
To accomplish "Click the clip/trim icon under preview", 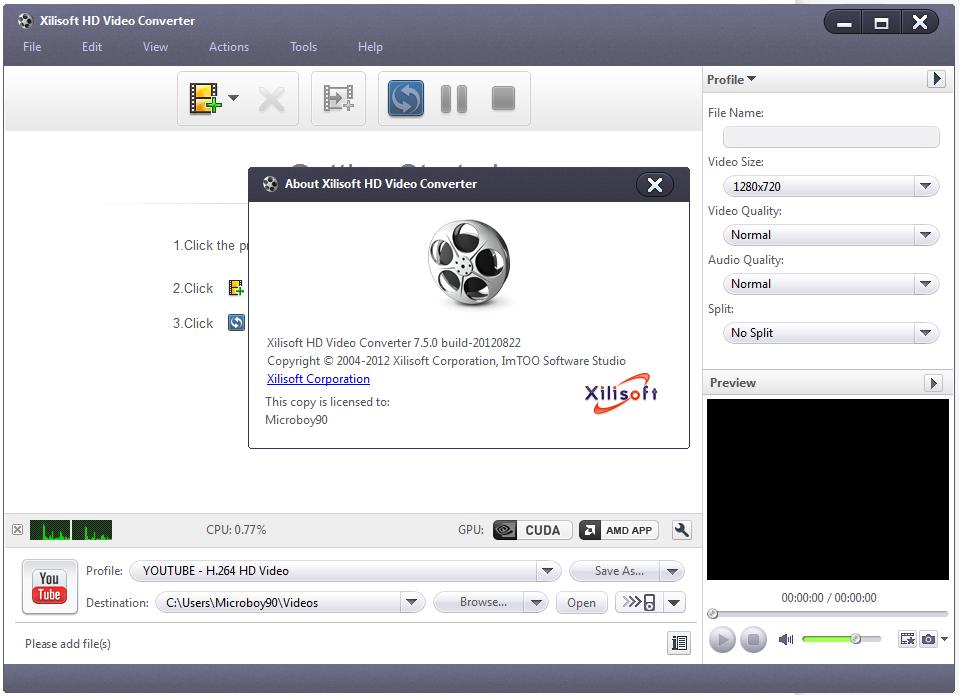I will pyautogui.click(x=907, y=639).
